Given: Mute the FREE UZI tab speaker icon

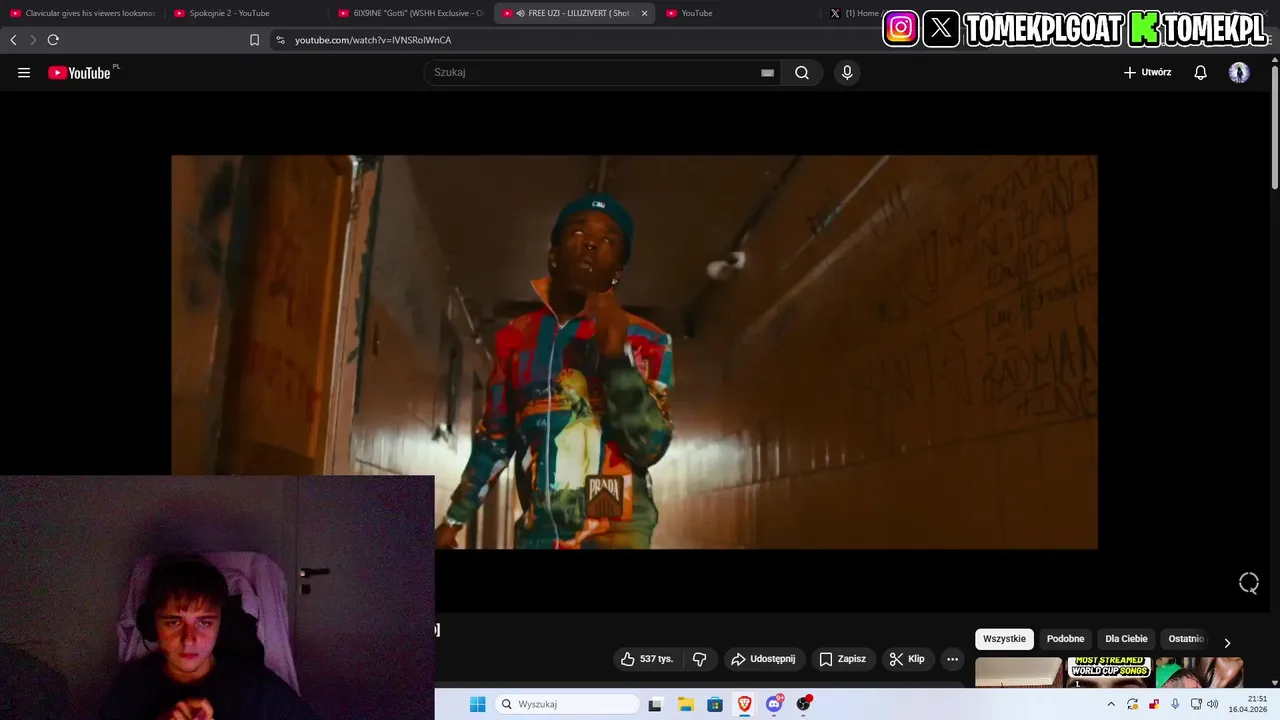Looking at the screenshot, I should (x=520, y=13).
